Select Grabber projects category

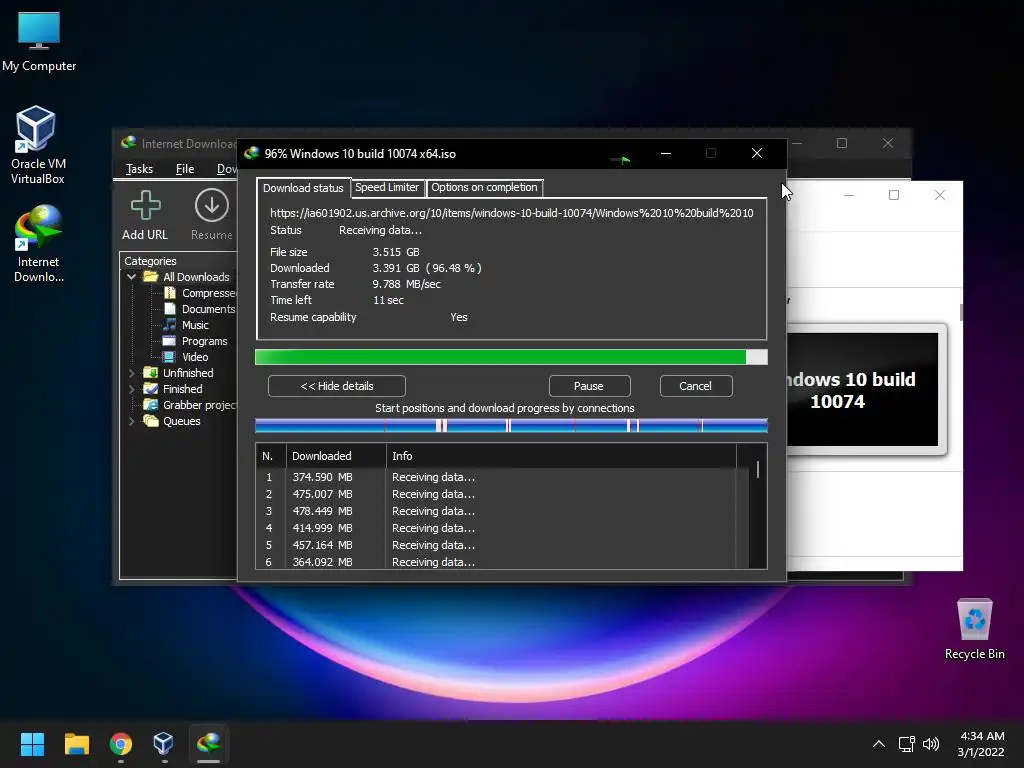(190, 405)
